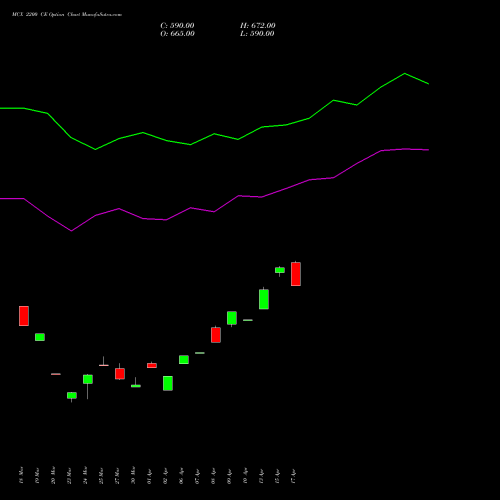500x500 pixels.
Task: Select the low value L: 590.00
Action: tap(257, 34)
